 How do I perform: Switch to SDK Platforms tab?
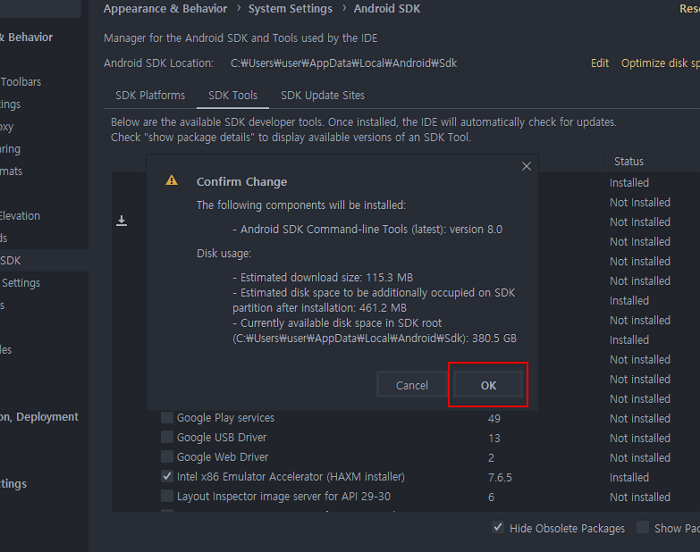click(150, 95)
